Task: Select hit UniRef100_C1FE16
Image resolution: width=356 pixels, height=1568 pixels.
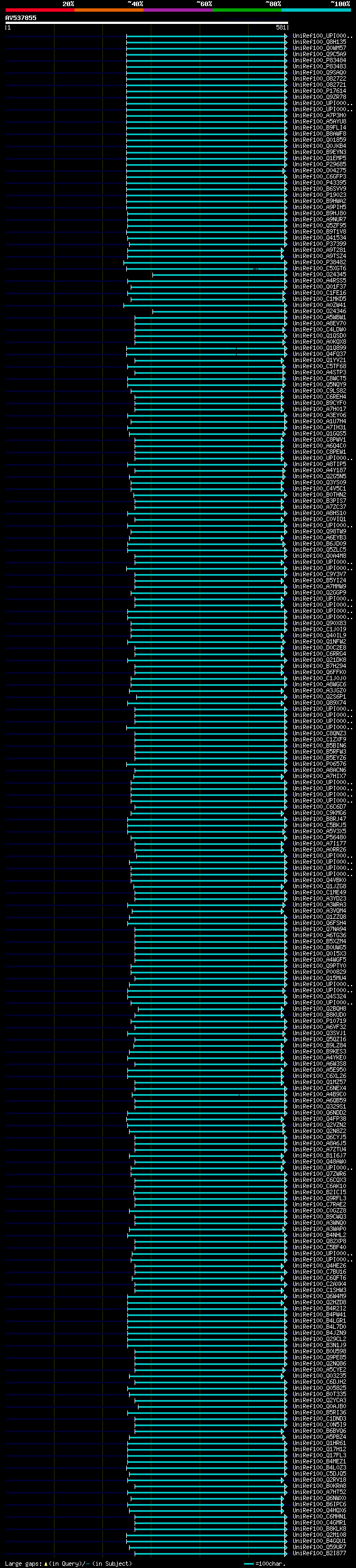Action: [319, 293]
